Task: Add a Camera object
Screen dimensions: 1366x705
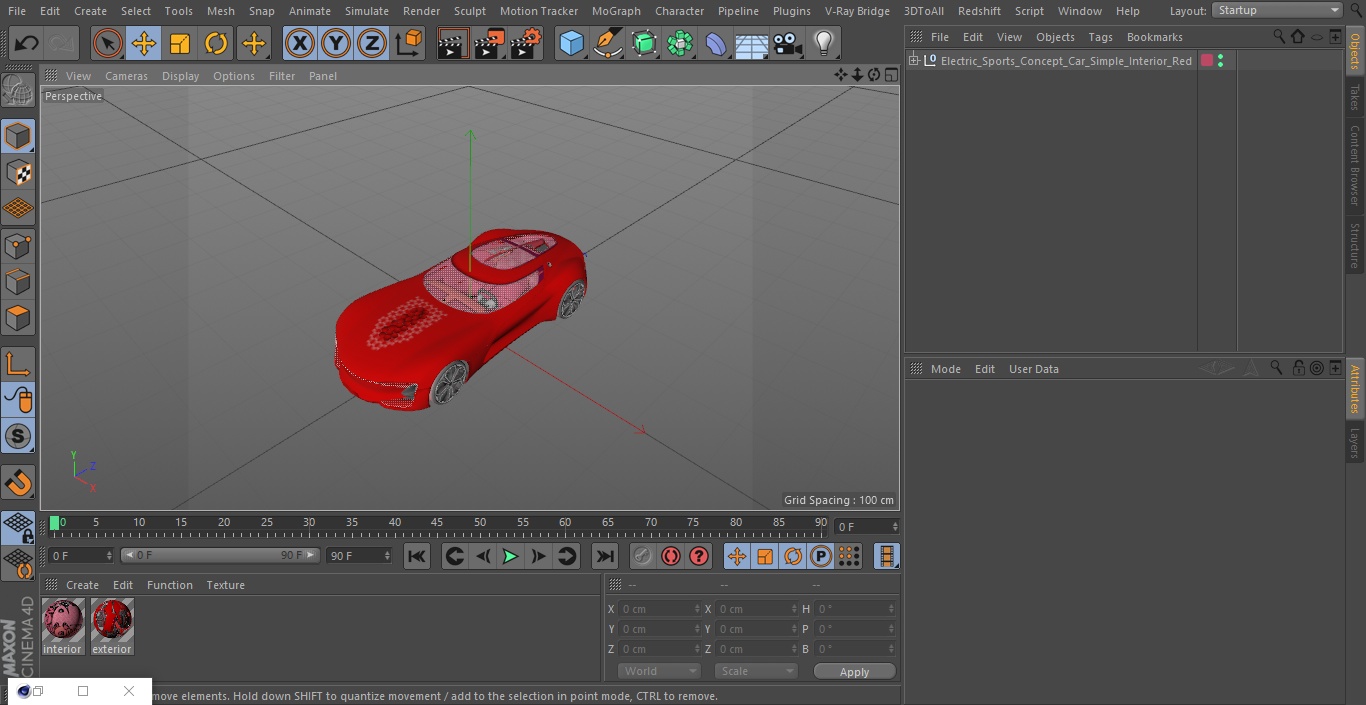Action: 788,43
